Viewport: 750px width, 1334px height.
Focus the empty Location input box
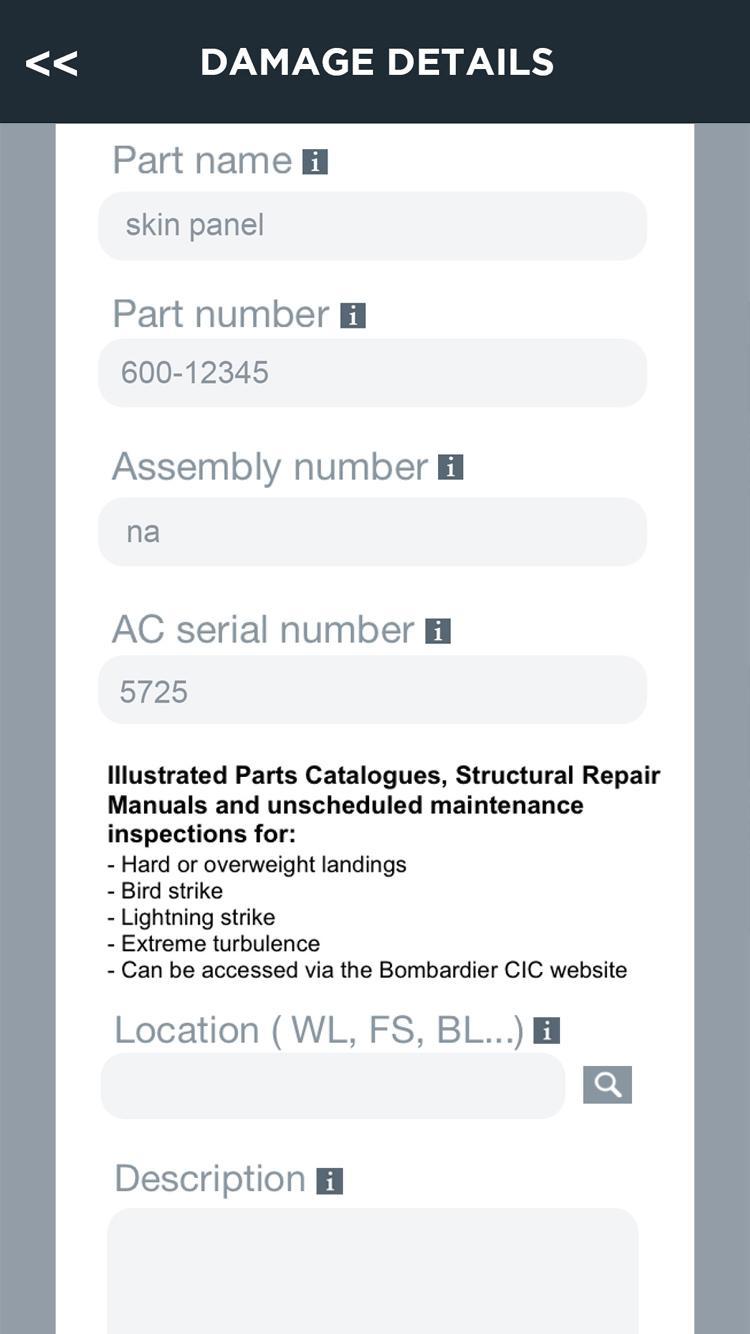(333, 1086)
